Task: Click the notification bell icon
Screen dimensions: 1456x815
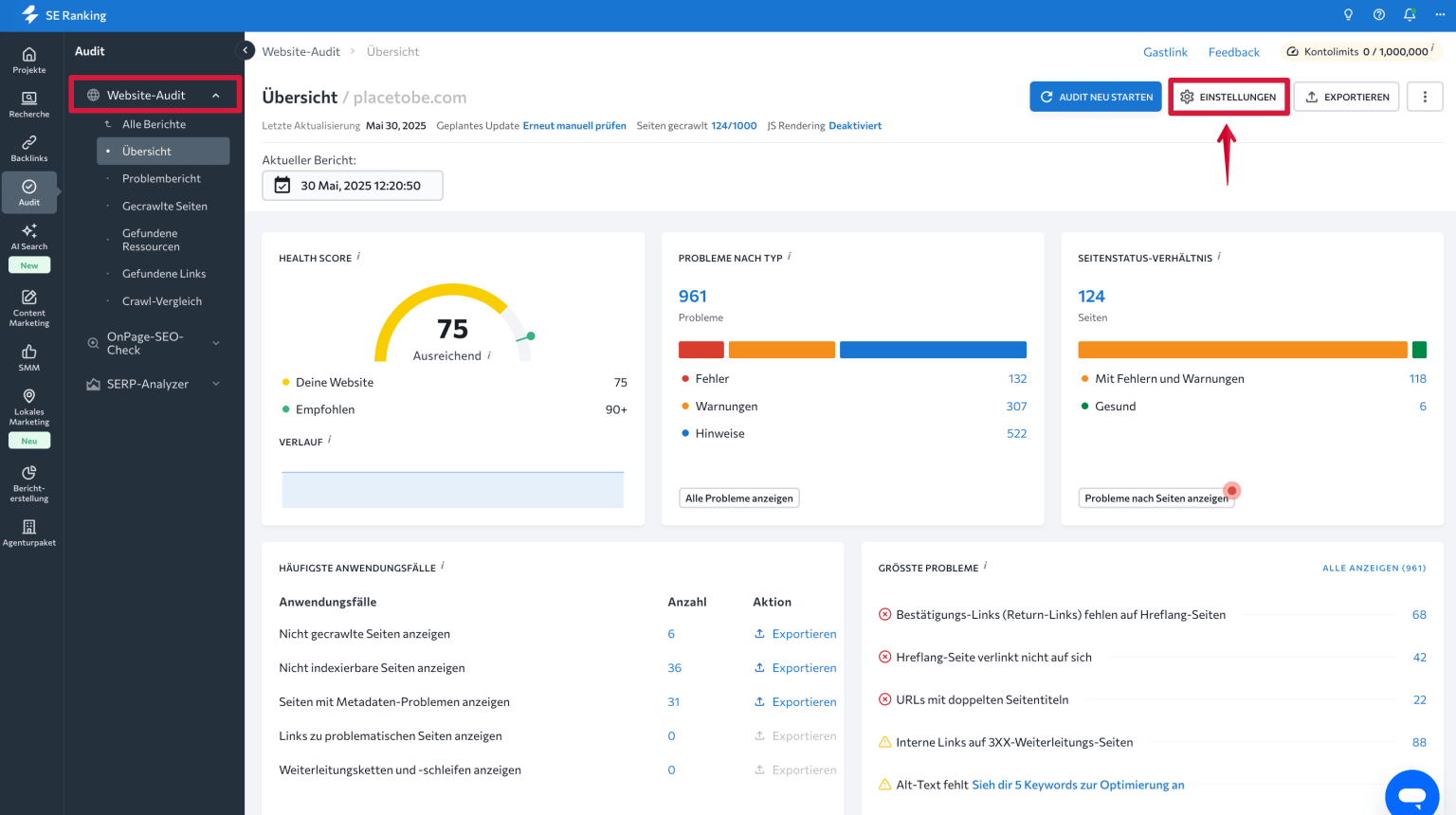Action: point(1410,15)
